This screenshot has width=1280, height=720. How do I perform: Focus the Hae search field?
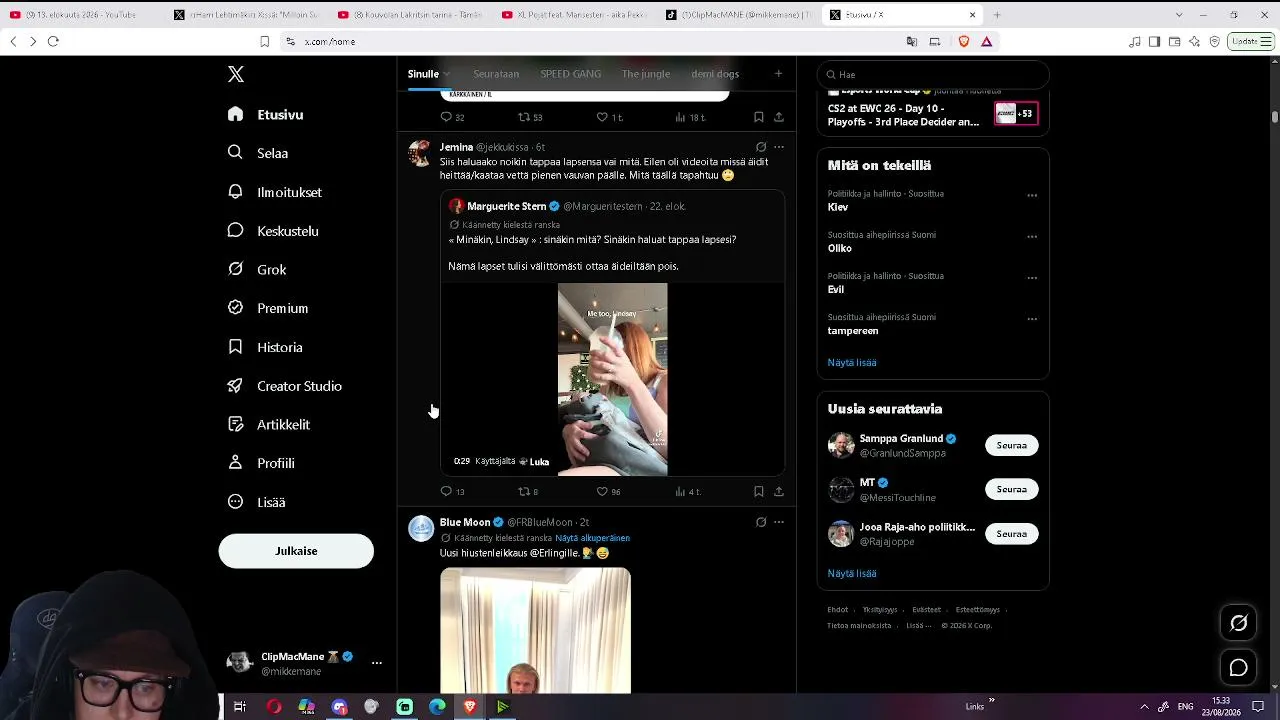pyautogui.click(x=933, y=74)
